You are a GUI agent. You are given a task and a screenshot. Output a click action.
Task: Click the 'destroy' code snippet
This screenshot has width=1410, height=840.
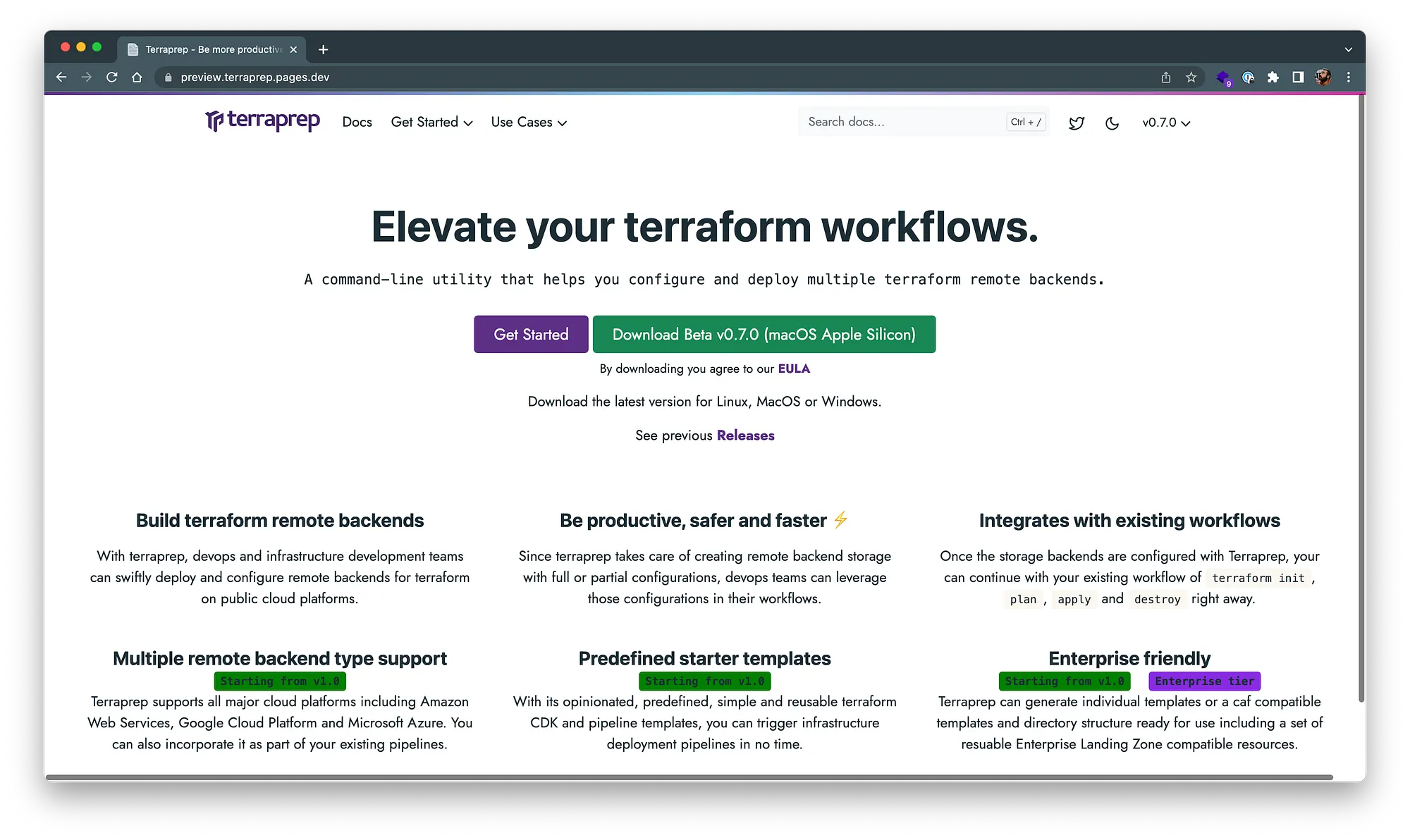coord(1157,599)
